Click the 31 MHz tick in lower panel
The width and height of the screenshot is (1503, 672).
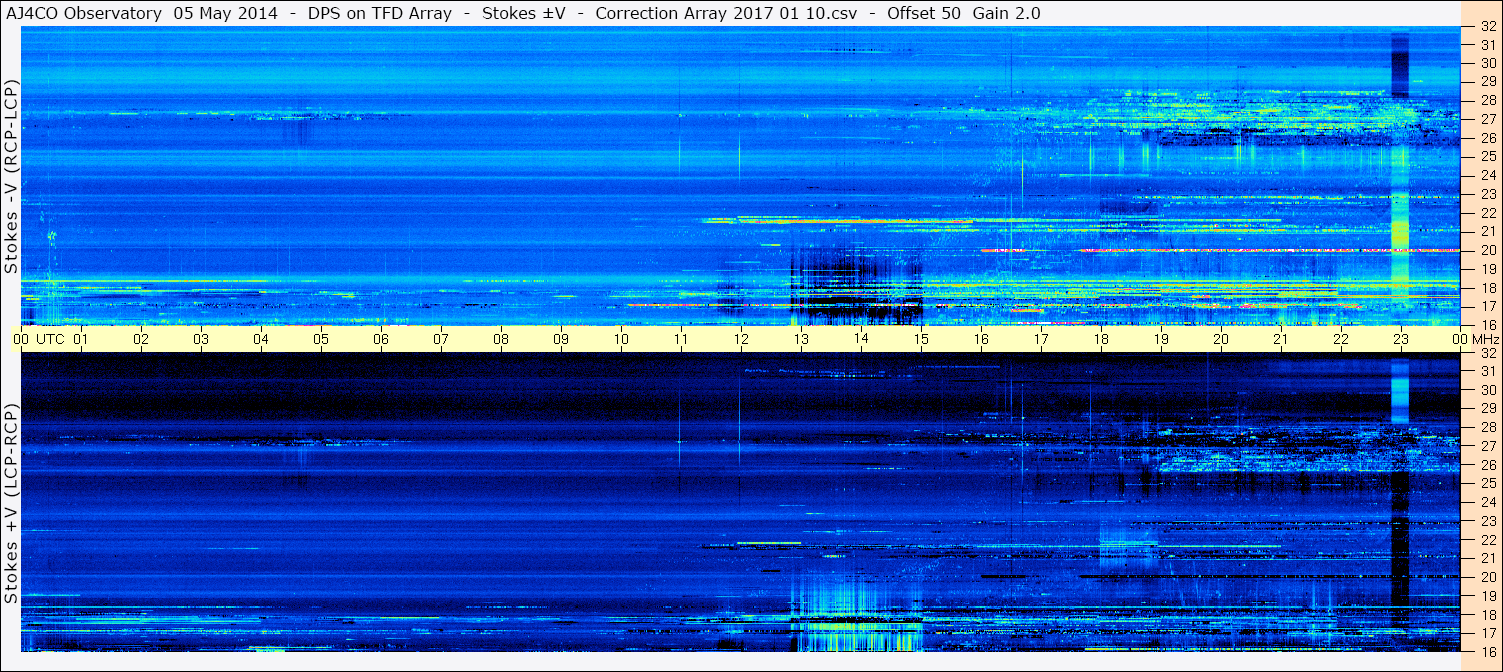point(1487,371)
